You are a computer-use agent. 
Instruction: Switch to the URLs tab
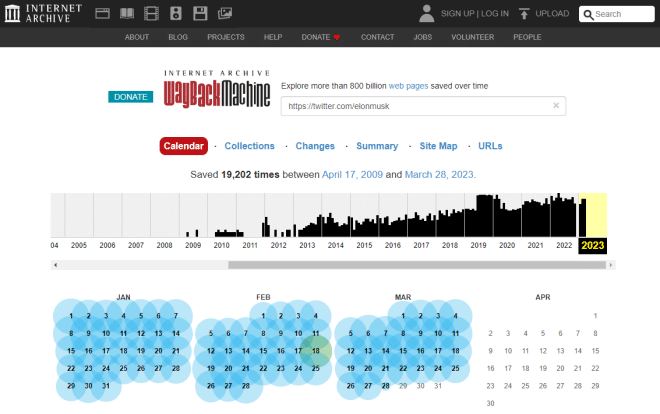coord(490,146)
